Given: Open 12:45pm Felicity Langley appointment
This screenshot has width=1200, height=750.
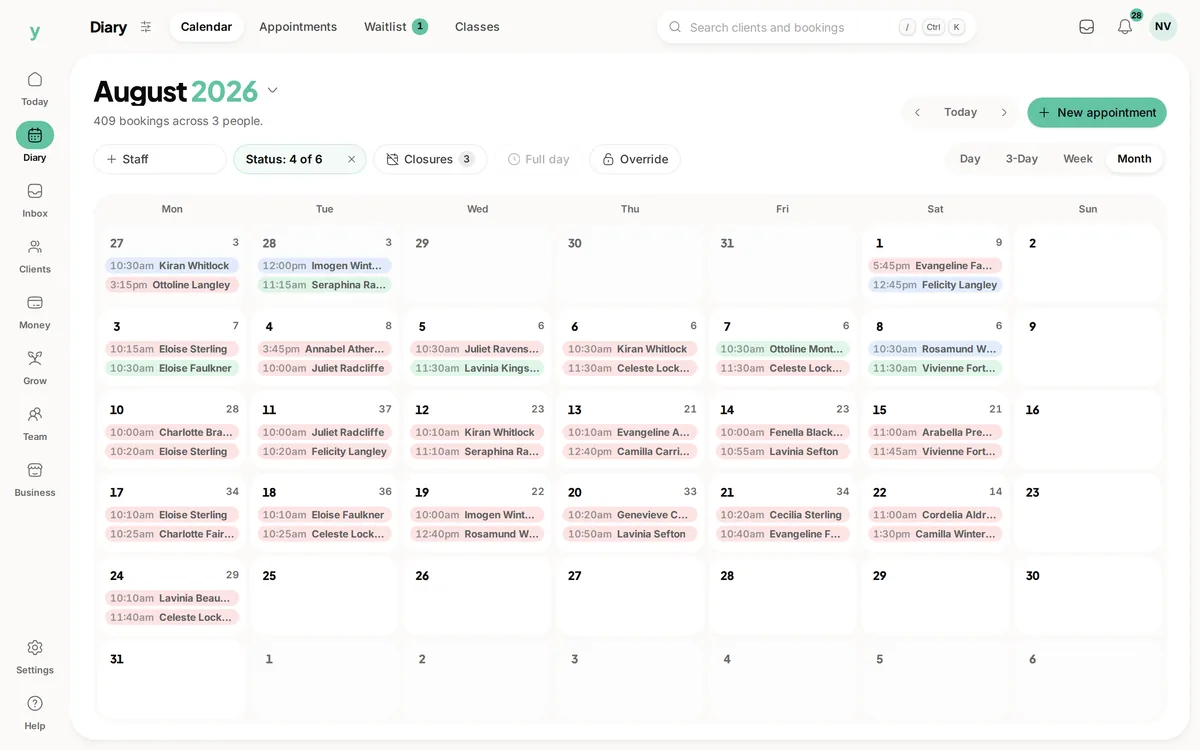Looking at the screenshot, I should pos(935,285).
